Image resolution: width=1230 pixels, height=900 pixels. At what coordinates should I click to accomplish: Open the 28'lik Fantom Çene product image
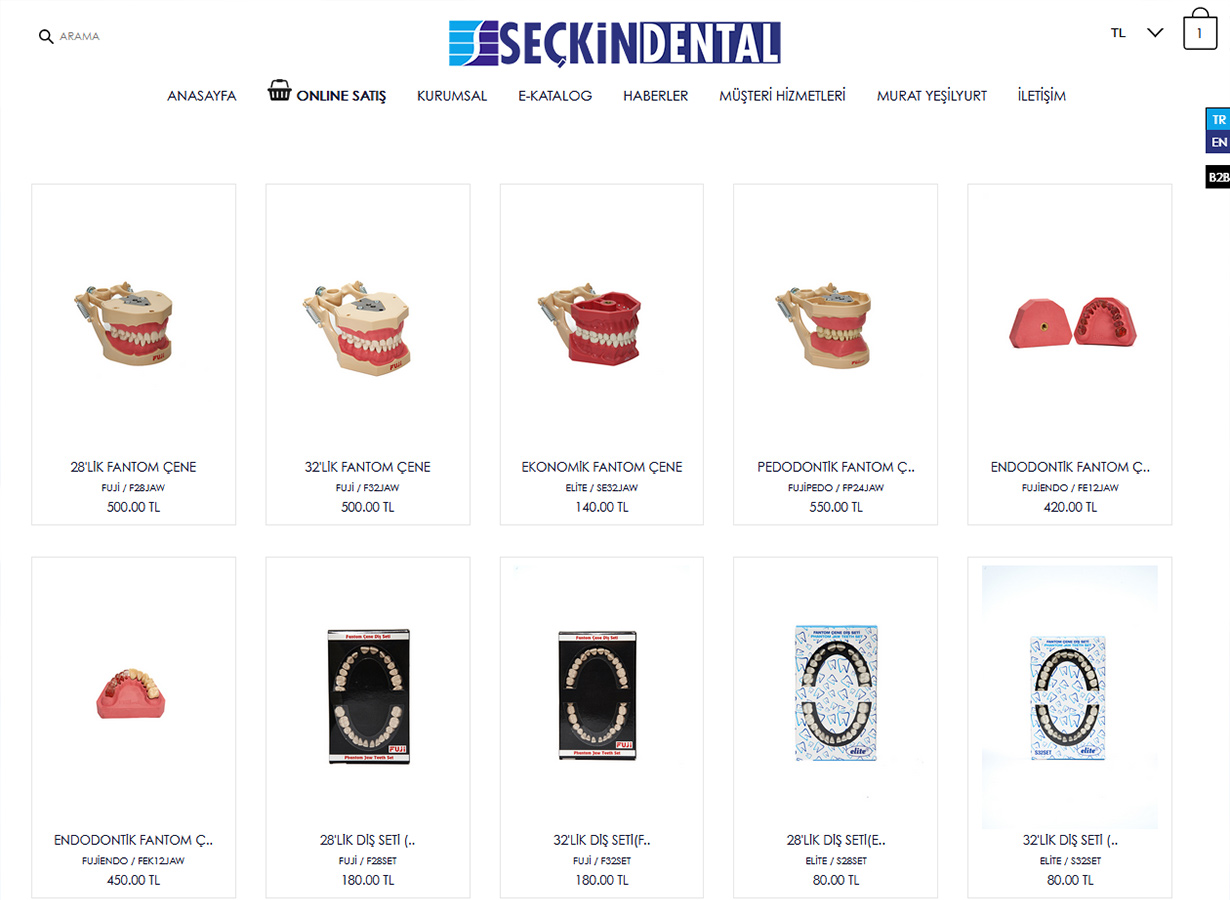[x=125, y=321]
